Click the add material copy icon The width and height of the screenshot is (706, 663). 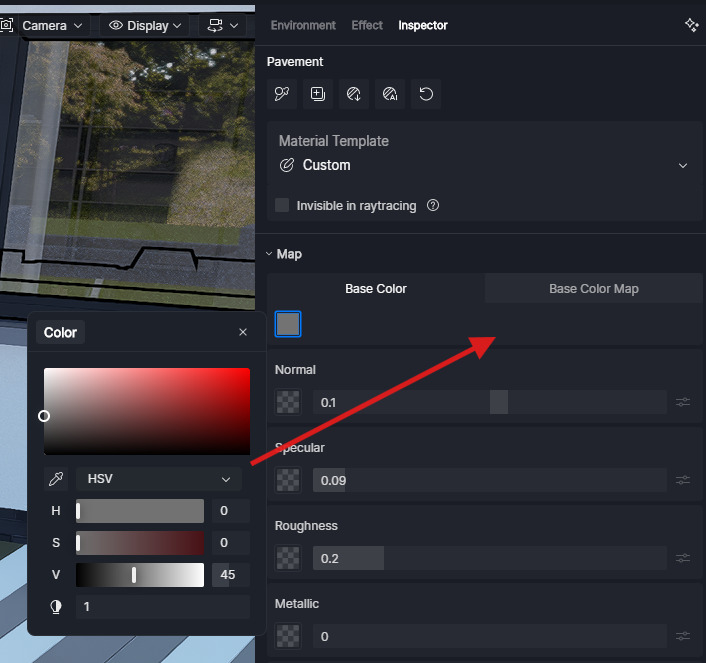[318, 94]
